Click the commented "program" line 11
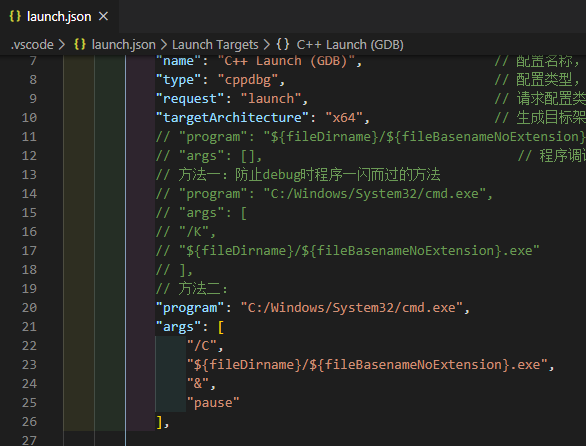Viewport: 586px width, 446px height. pos(370,137)
